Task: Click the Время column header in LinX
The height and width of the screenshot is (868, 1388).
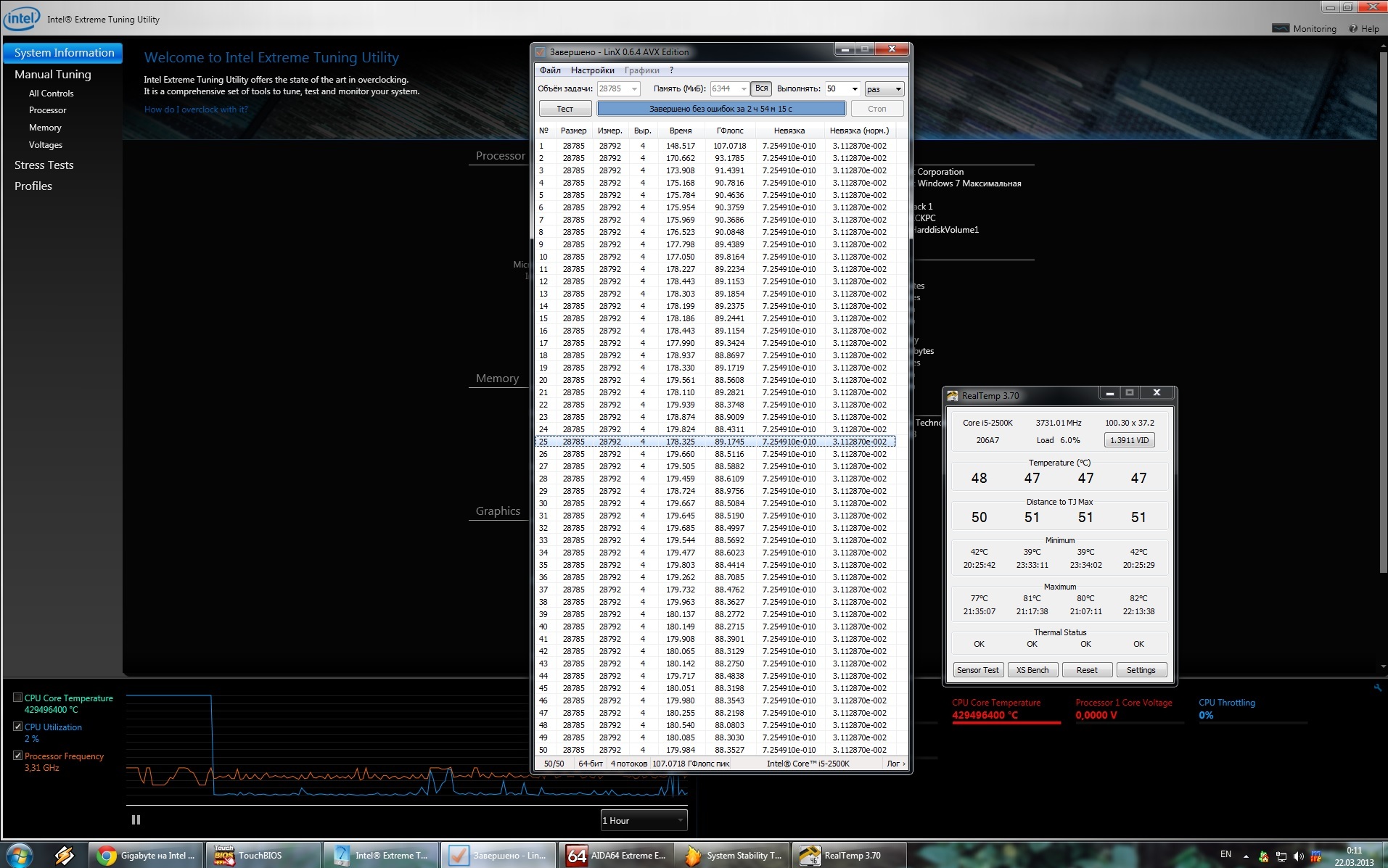Action: coord(681,131)
